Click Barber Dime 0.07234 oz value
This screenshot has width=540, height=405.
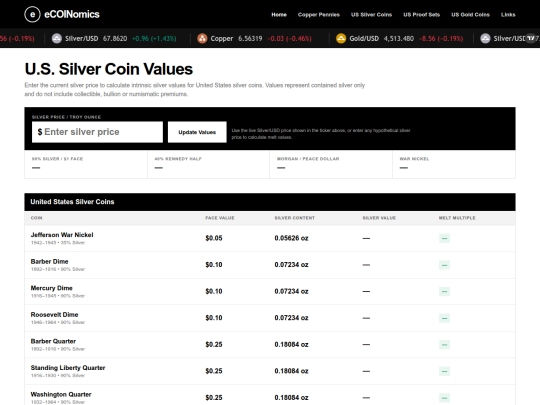[291, 264]
